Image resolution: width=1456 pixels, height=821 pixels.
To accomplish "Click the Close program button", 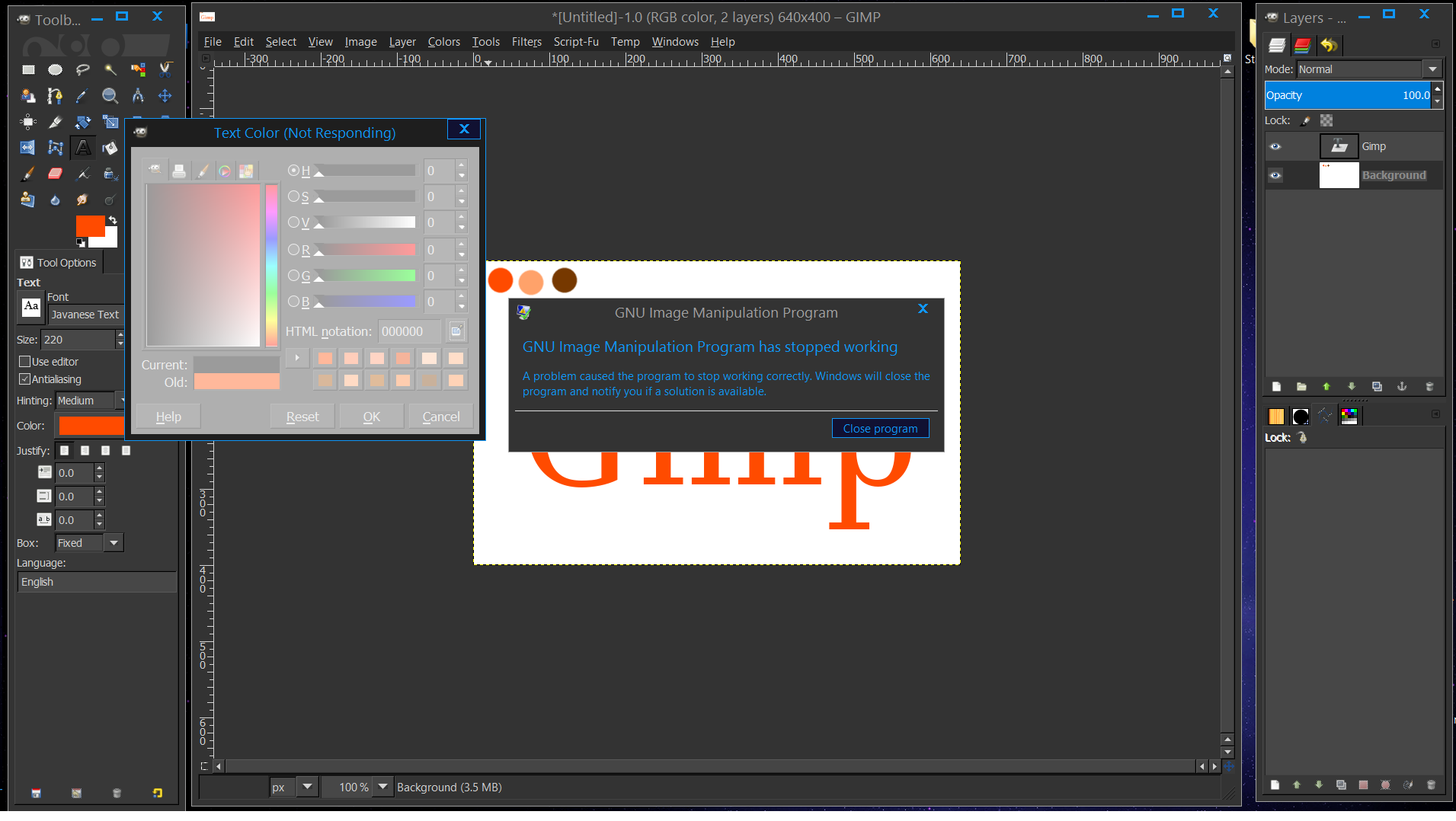I will [x=880, y=429].
